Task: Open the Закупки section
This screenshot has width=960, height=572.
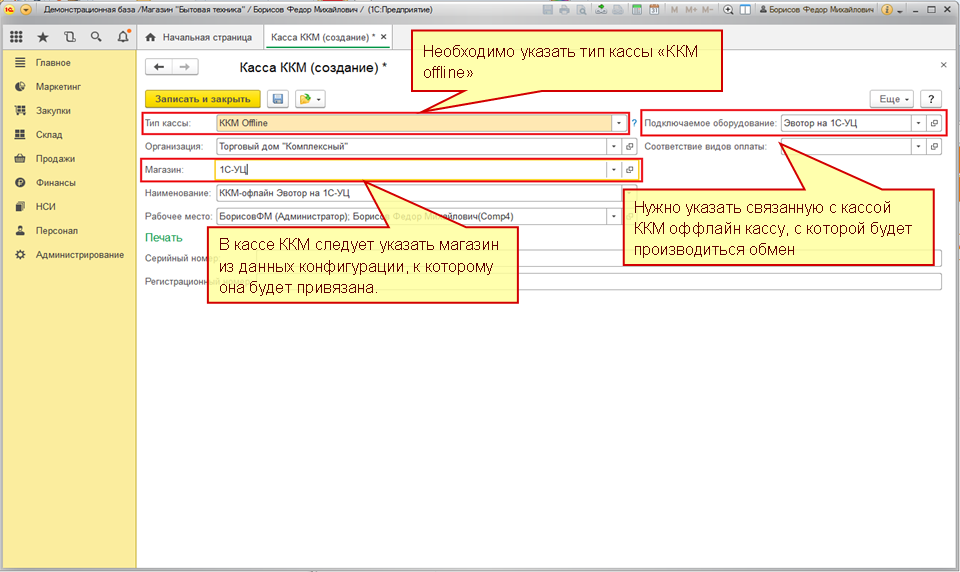Action: point(53,110)
